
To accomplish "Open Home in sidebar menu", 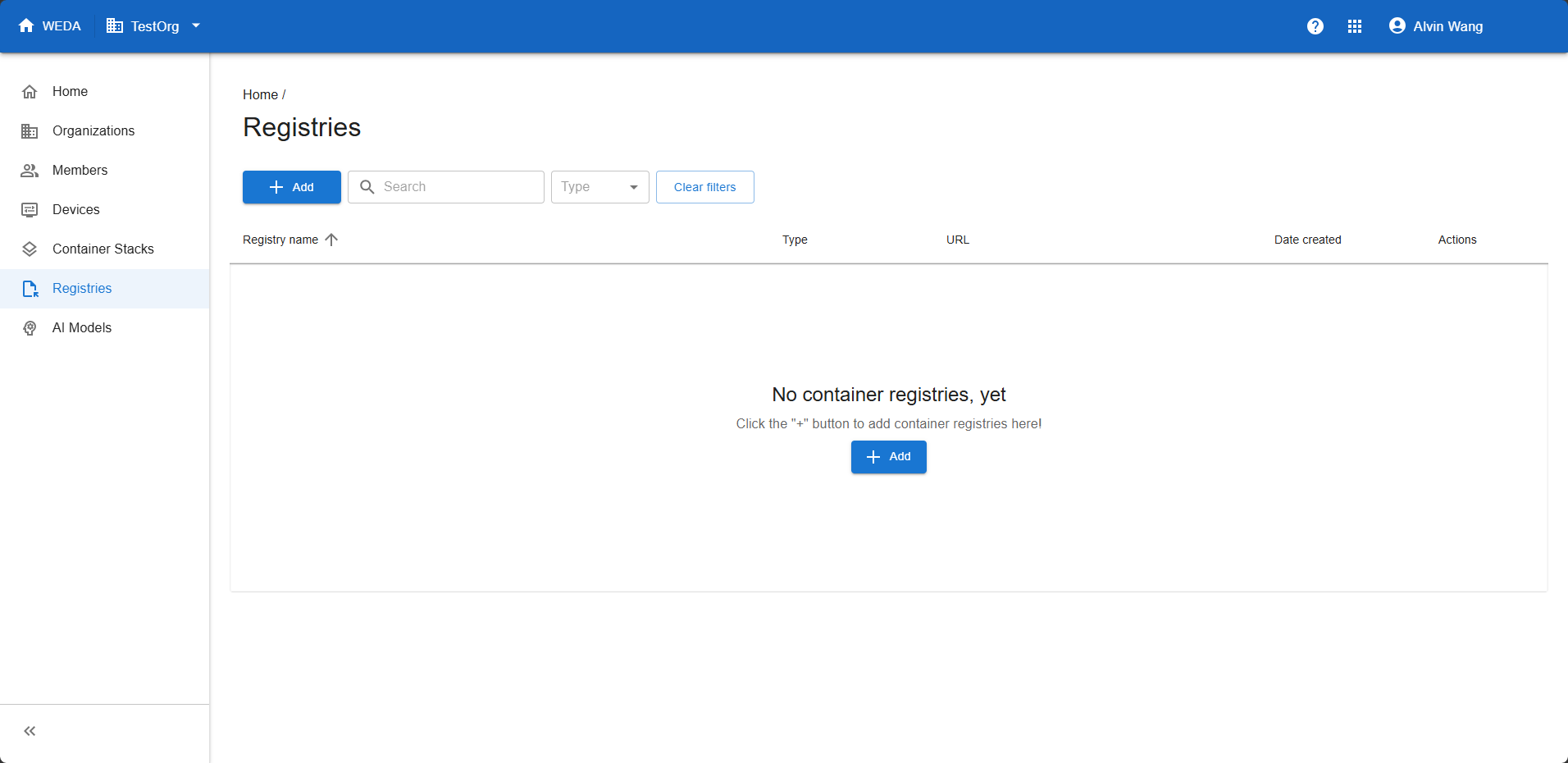I will pyautogui.click(x=105, y=92).
